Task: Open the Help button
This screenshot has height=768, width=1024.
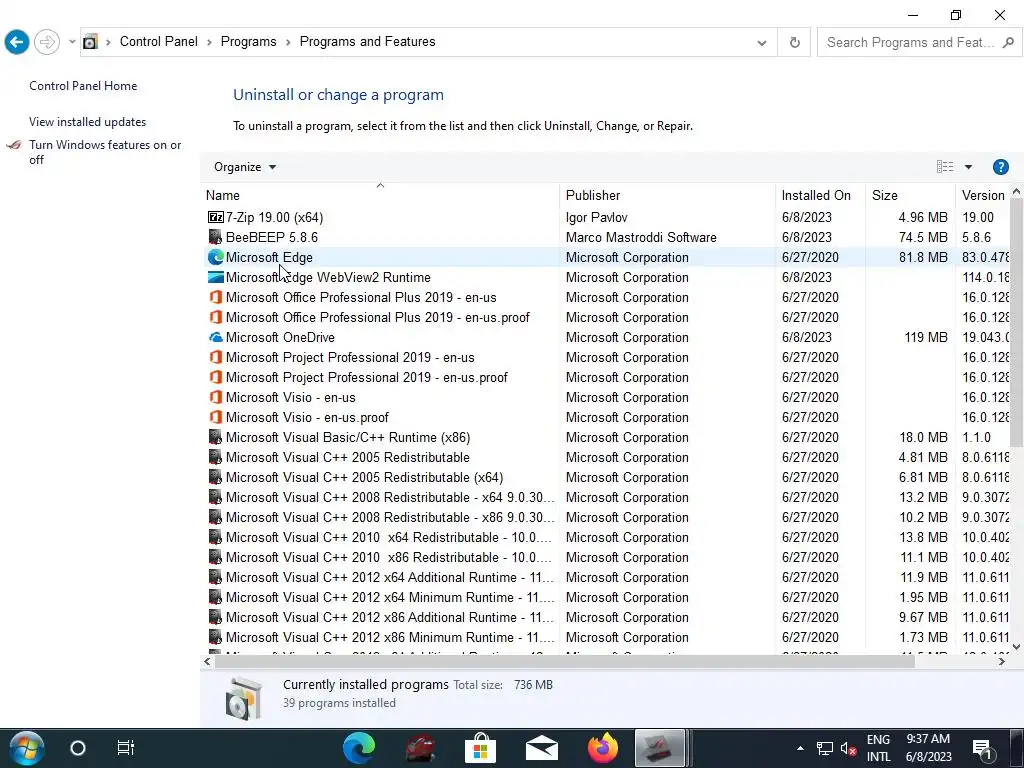Action: click(x=1000, y=167)
